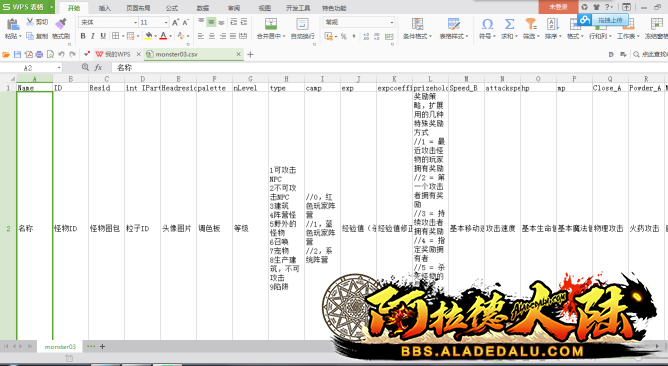Open Conditional Formatting icon
Viewport: 668px width, 366px height.
[418, 24]
